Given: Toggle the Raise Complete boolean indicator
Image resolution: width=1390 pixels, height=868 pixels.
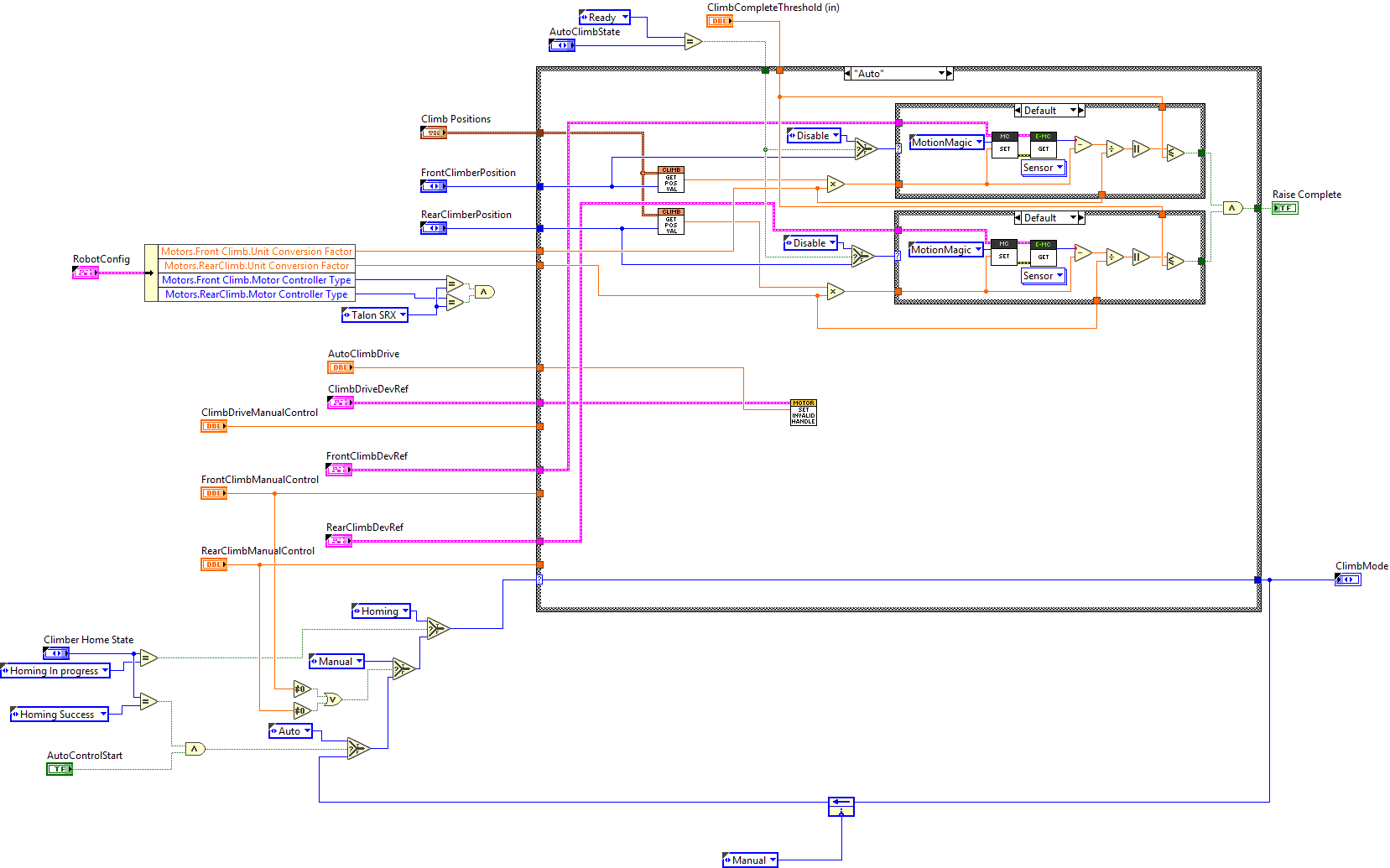Looking at the screenshot, I should point(1285,207).
